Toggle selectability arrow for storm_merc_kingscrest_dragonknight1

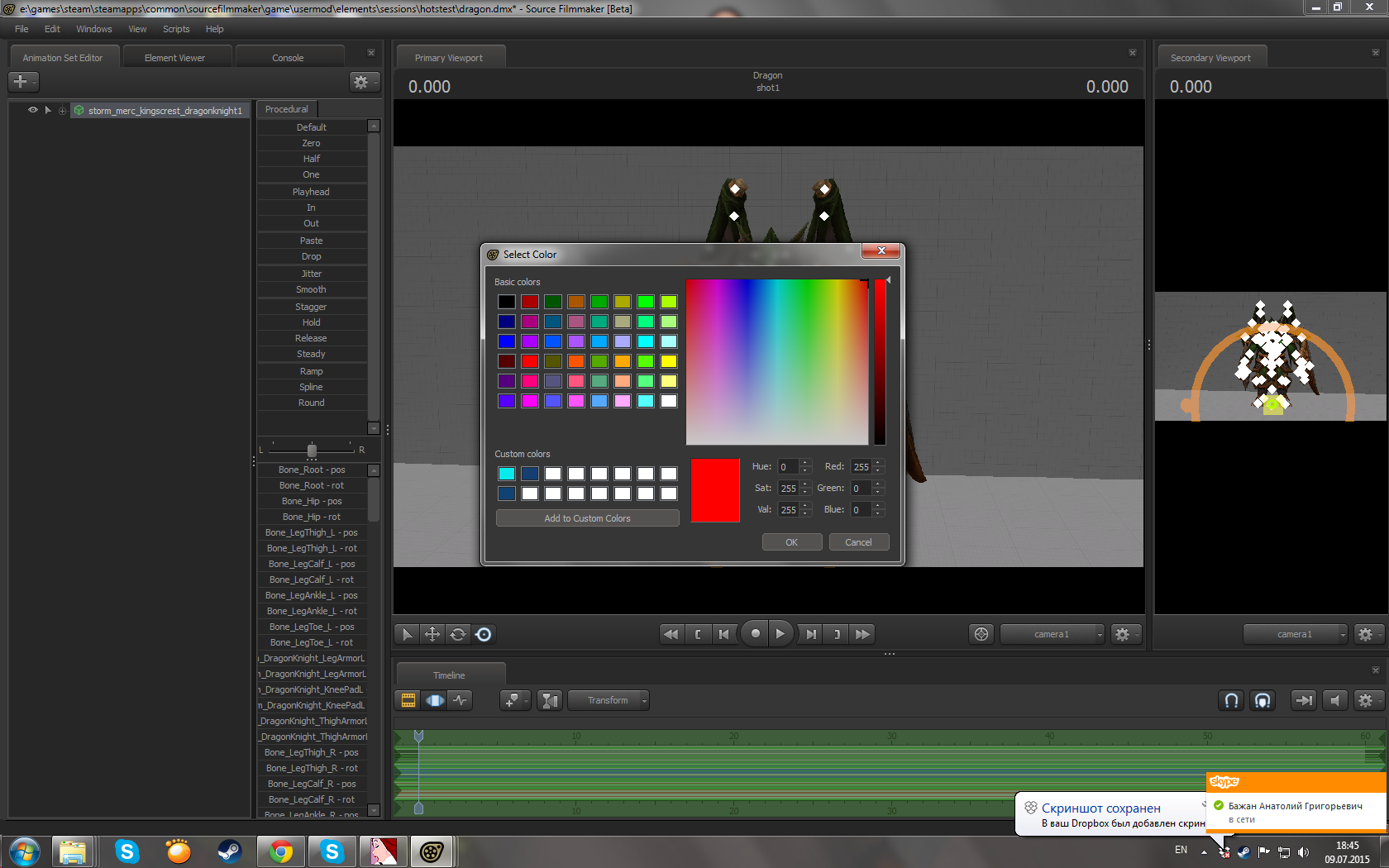[48, 110]
